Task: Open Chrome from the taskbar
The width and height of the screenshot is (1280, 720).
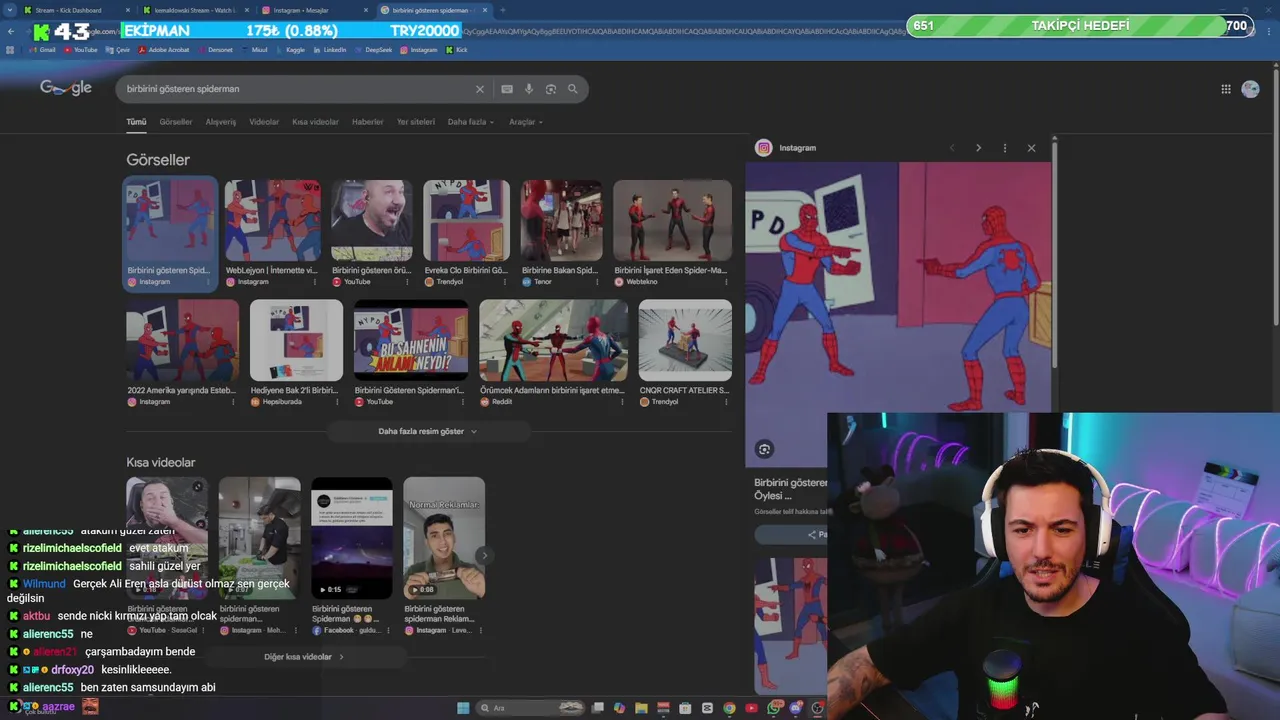Action: point(729,708)
